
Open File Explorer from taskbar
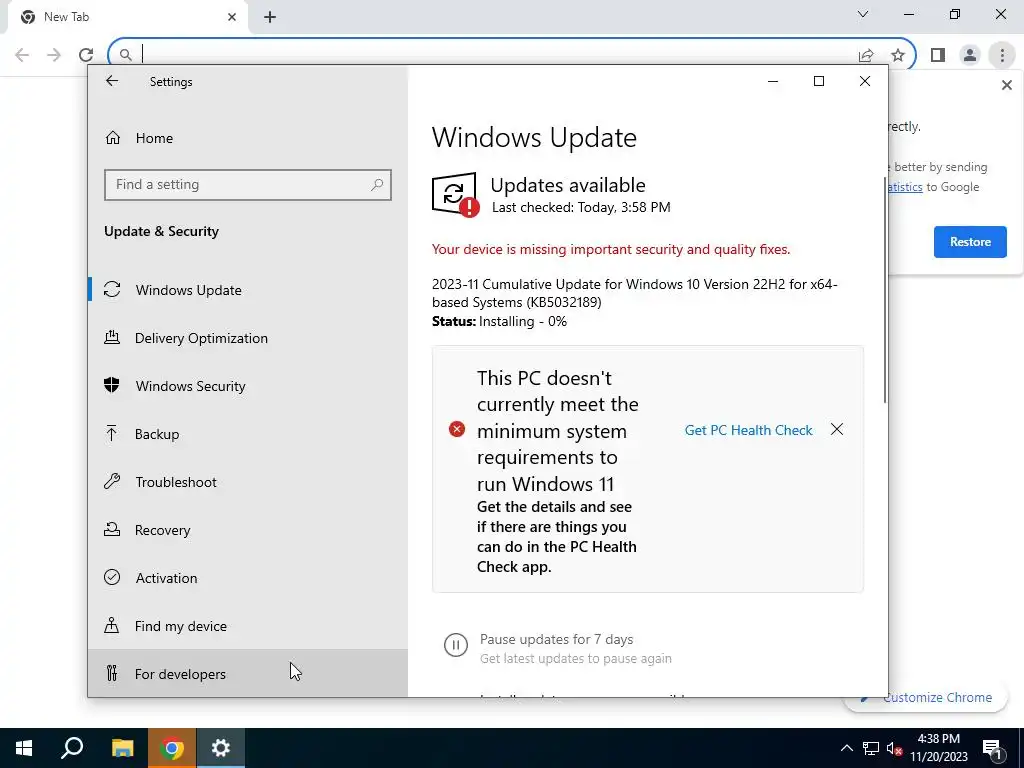click(122, 748)
